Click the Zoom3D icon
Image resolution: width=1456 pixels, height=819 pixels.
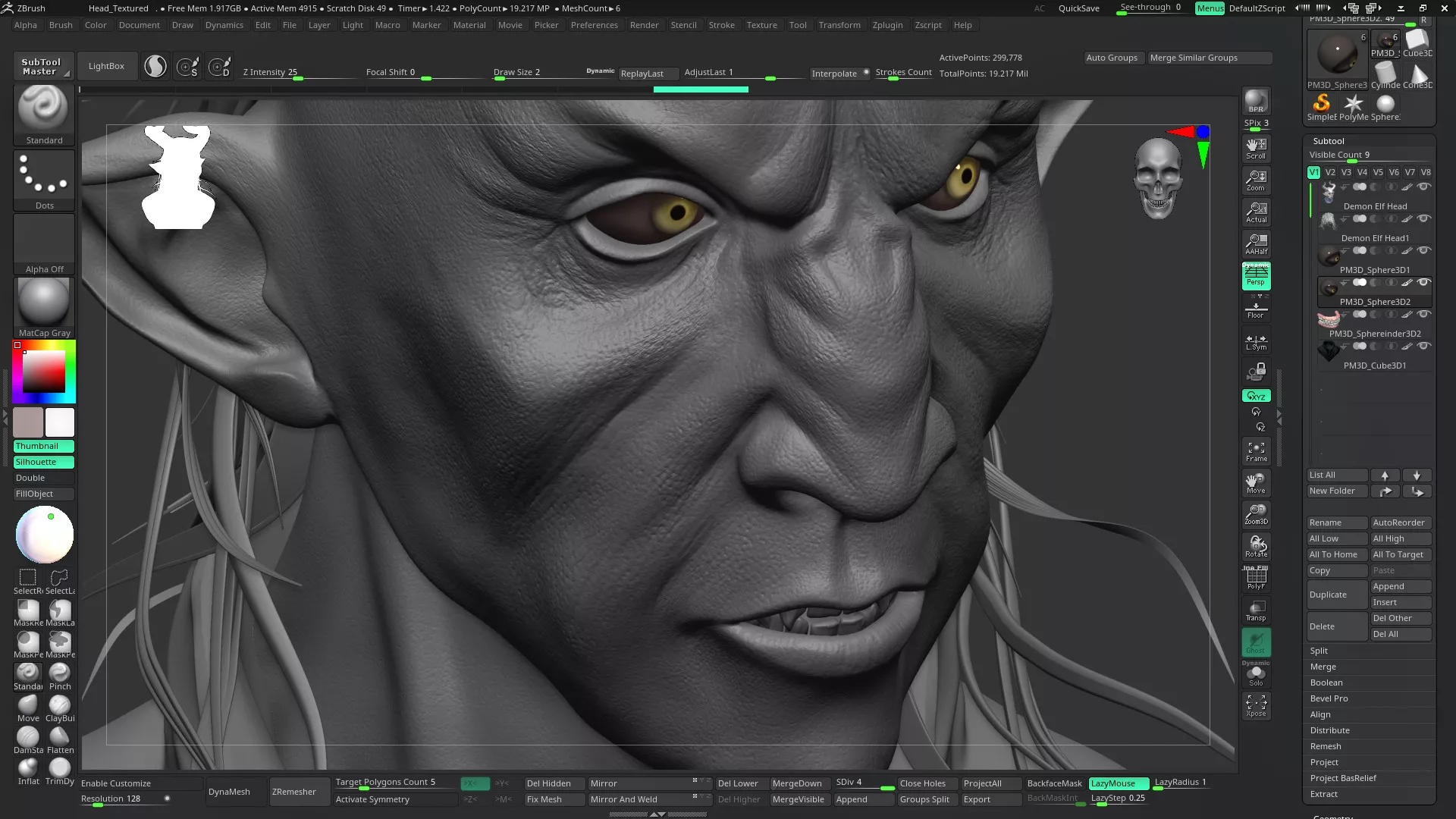[x=1256, y=514]
